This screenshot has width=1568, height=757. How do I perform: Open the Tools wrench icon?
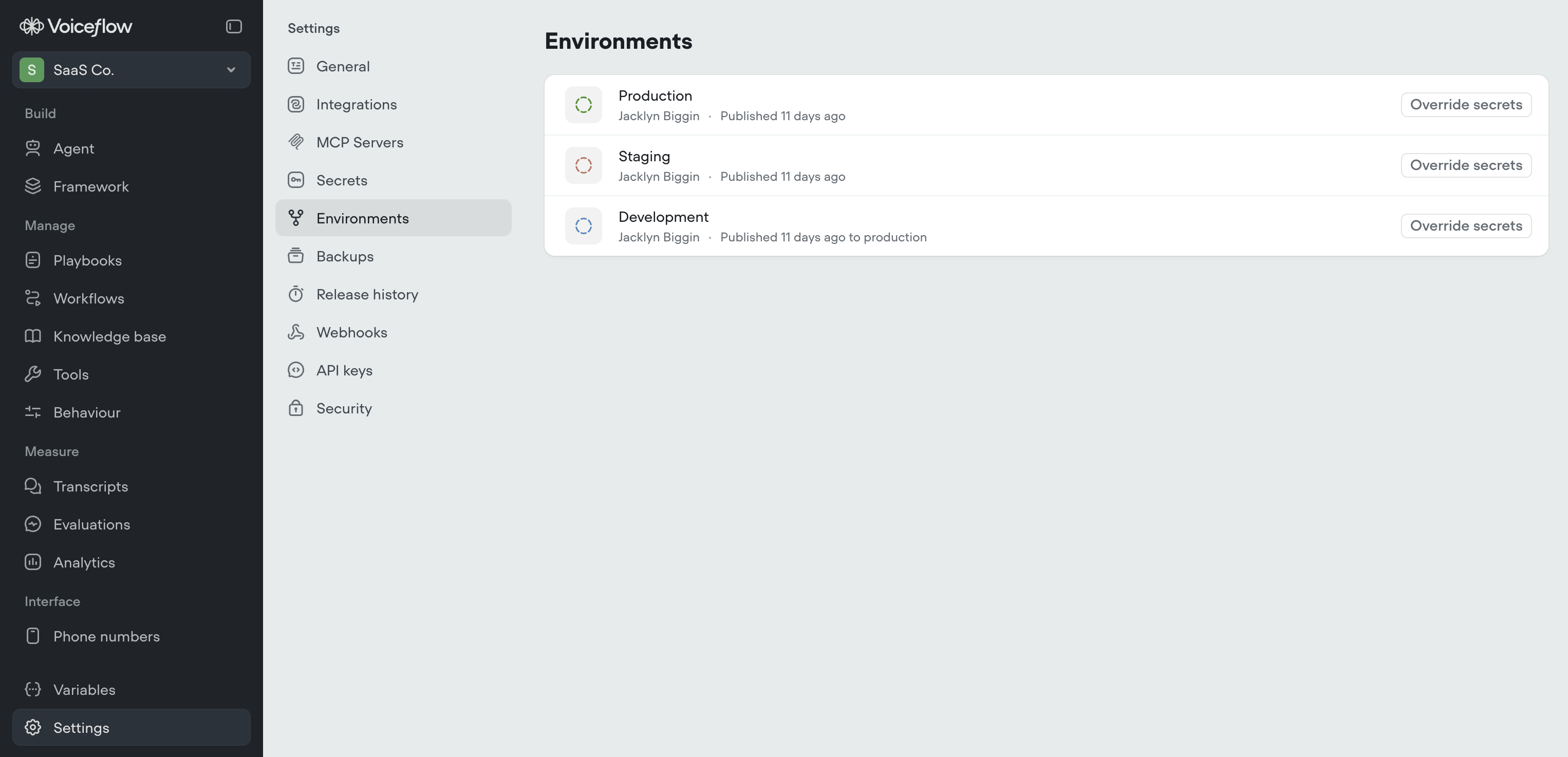point(33,374)
